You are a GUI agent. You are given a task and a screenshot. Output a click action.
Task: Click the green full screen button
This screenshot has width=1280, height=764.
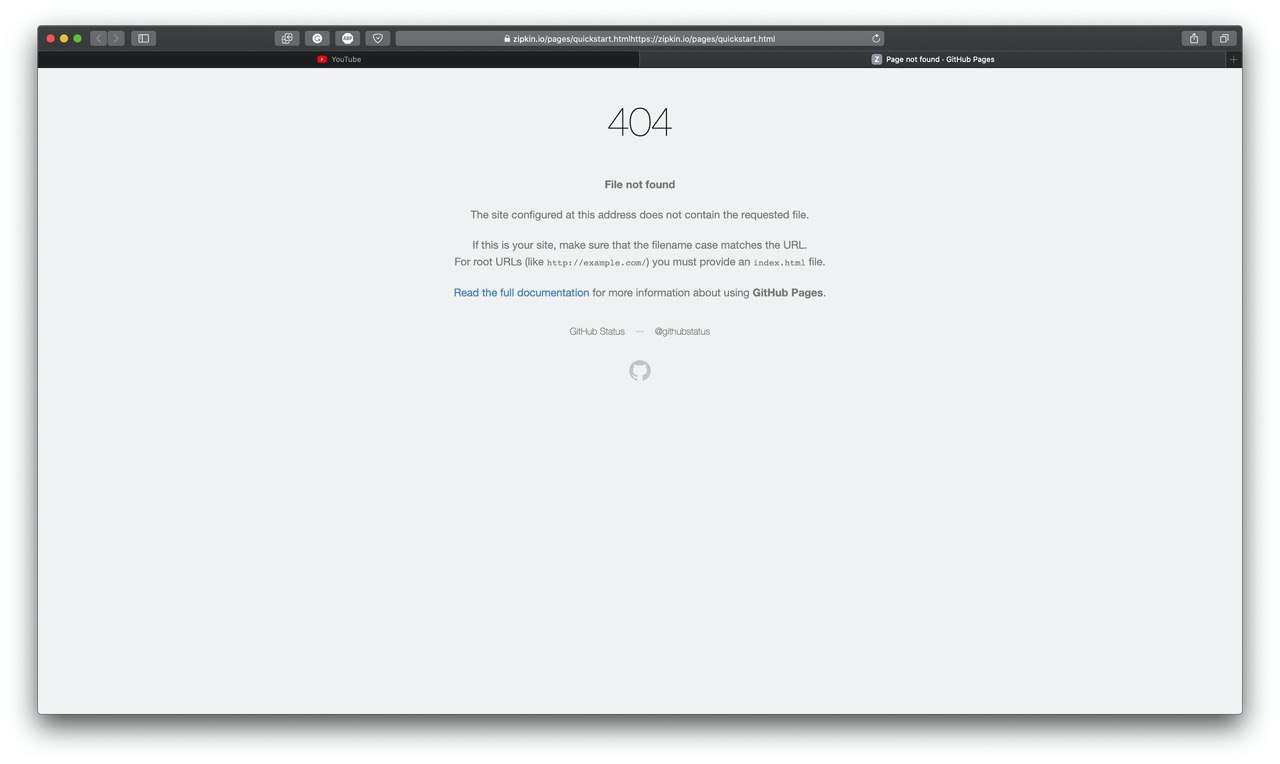click(77, 38)
